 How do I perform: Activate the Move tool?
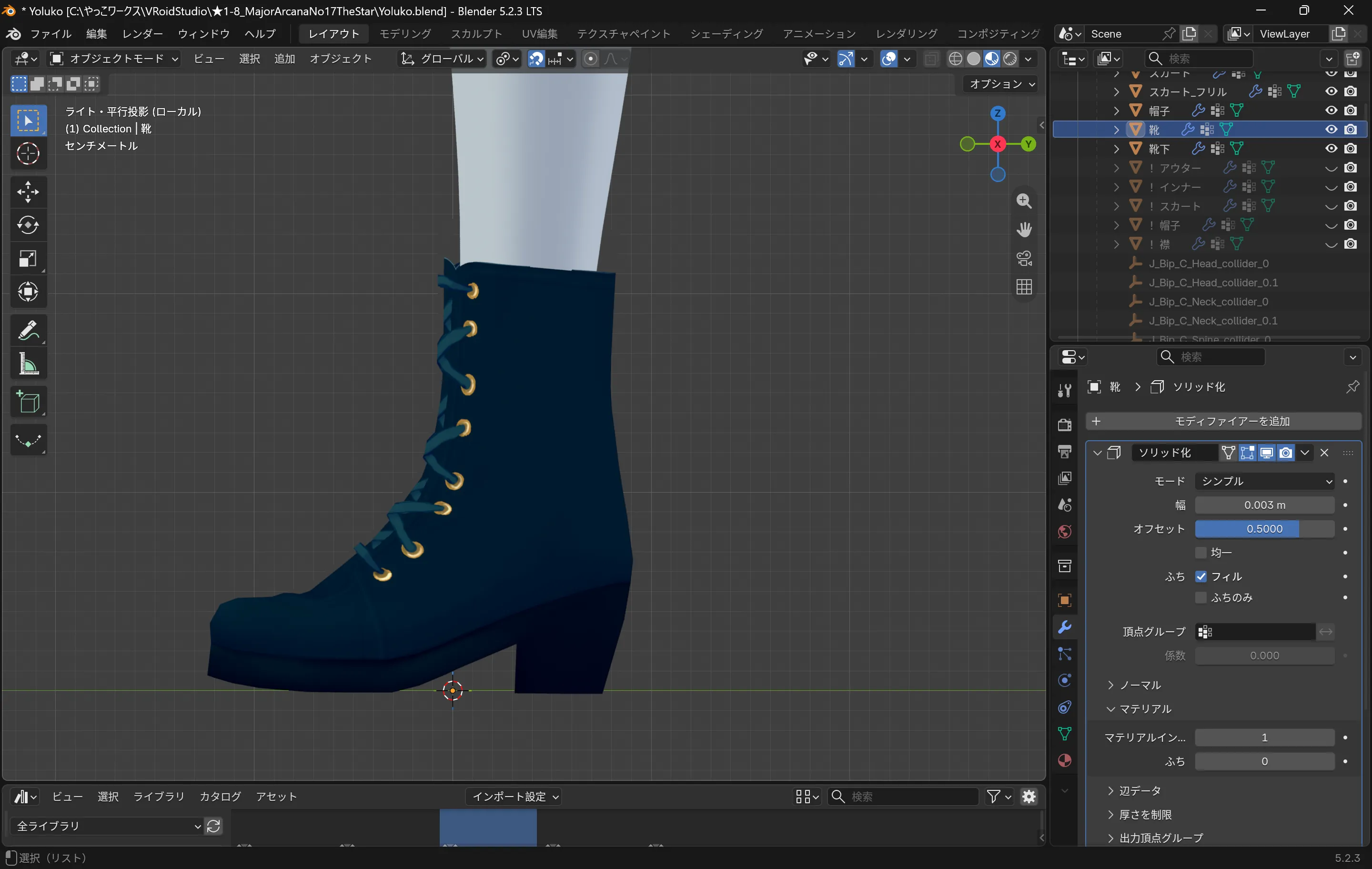tap(28, 192)
